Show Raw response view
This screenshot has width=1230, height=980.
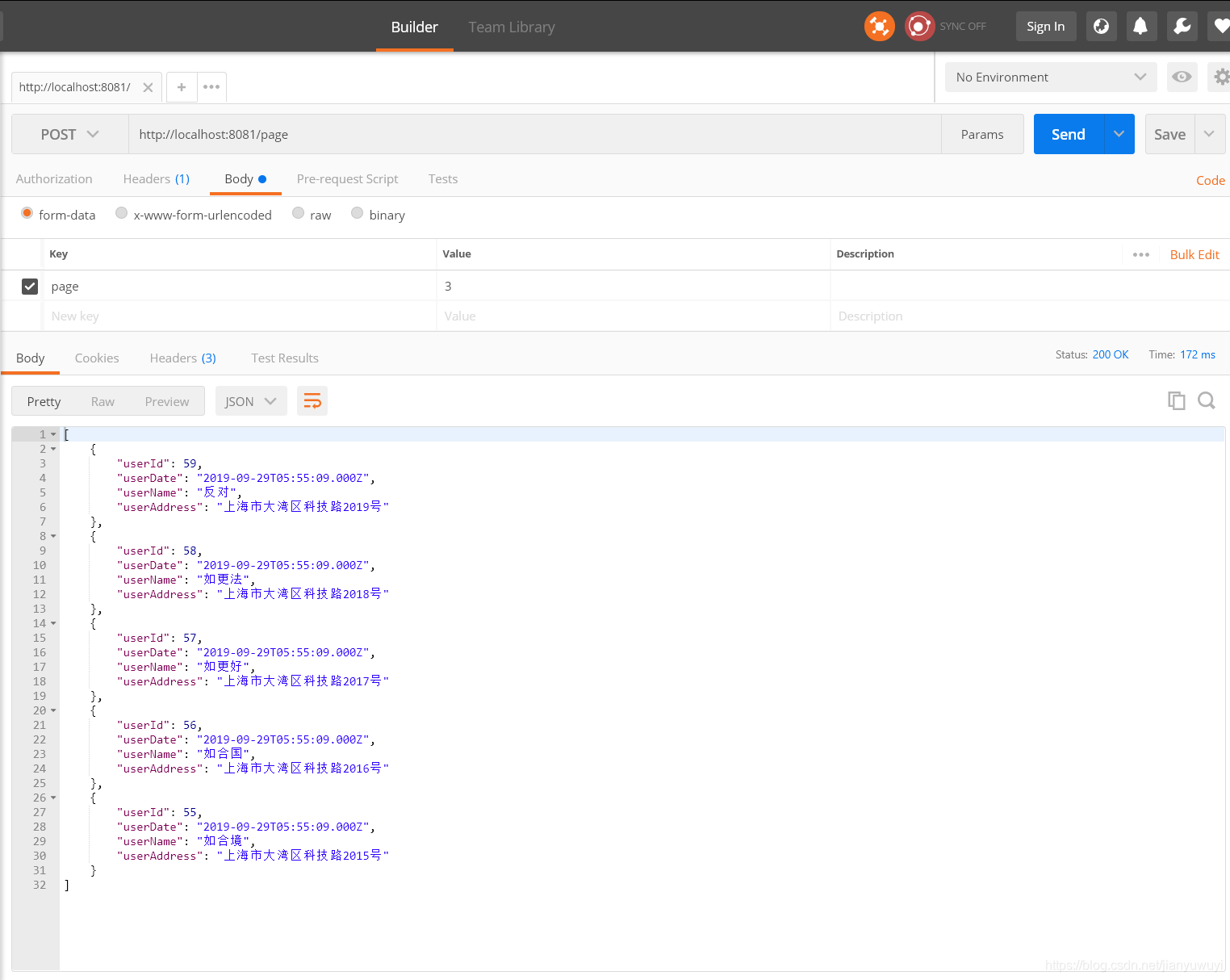102,401
